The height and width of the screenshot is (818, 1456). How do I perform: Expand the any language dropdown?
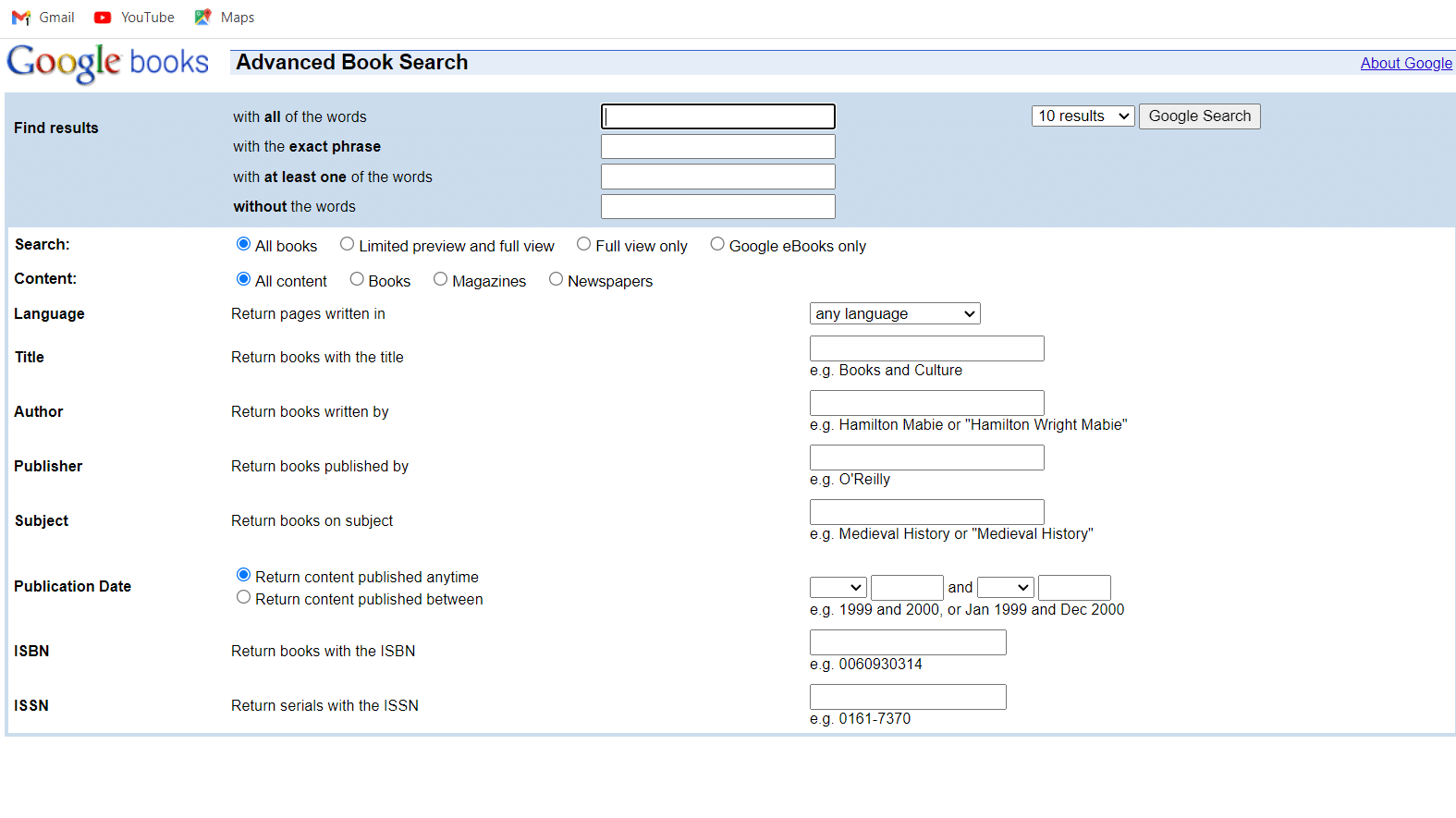pos(894,314)
